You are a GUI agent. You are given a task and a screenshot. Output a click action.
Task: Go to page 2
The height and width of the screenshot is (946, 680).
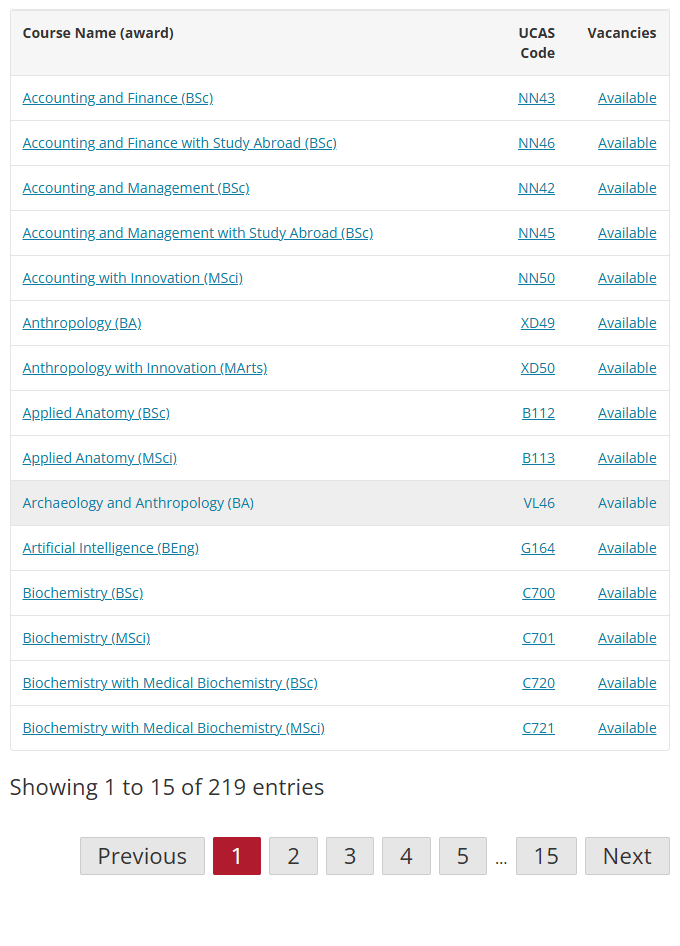pyautogui.click(x=293, y=856)
